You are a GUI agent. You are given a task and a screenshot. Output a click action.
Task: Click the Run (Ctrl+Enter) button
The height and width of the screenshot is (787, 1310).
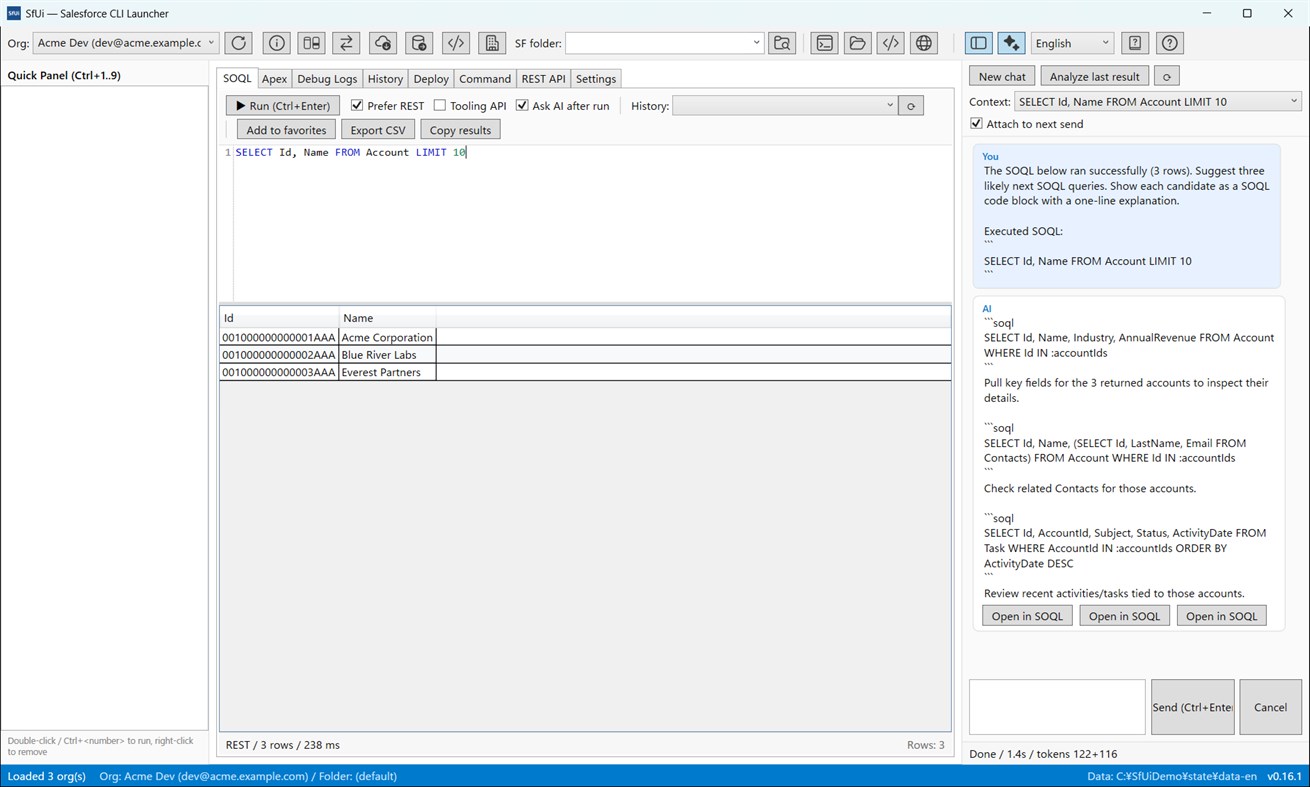[283, 106]
